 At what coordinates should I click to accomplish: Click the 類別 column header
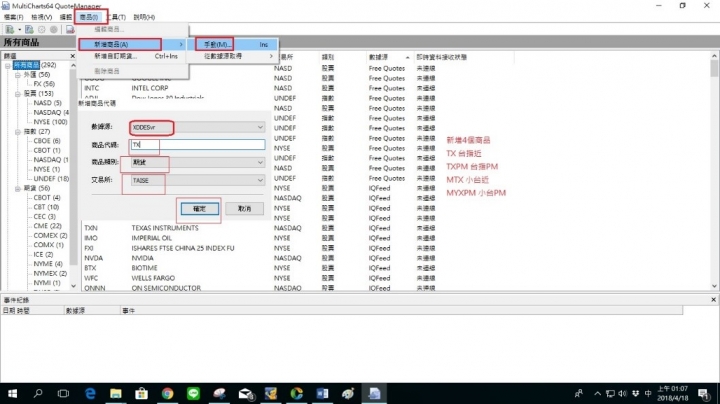click(x=342, y=57)
